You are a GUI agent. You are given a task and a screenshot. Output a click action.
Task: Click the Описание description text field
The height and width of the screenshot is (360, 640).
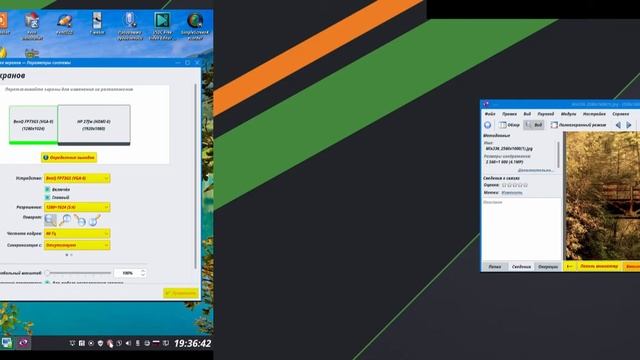[521, 229]
